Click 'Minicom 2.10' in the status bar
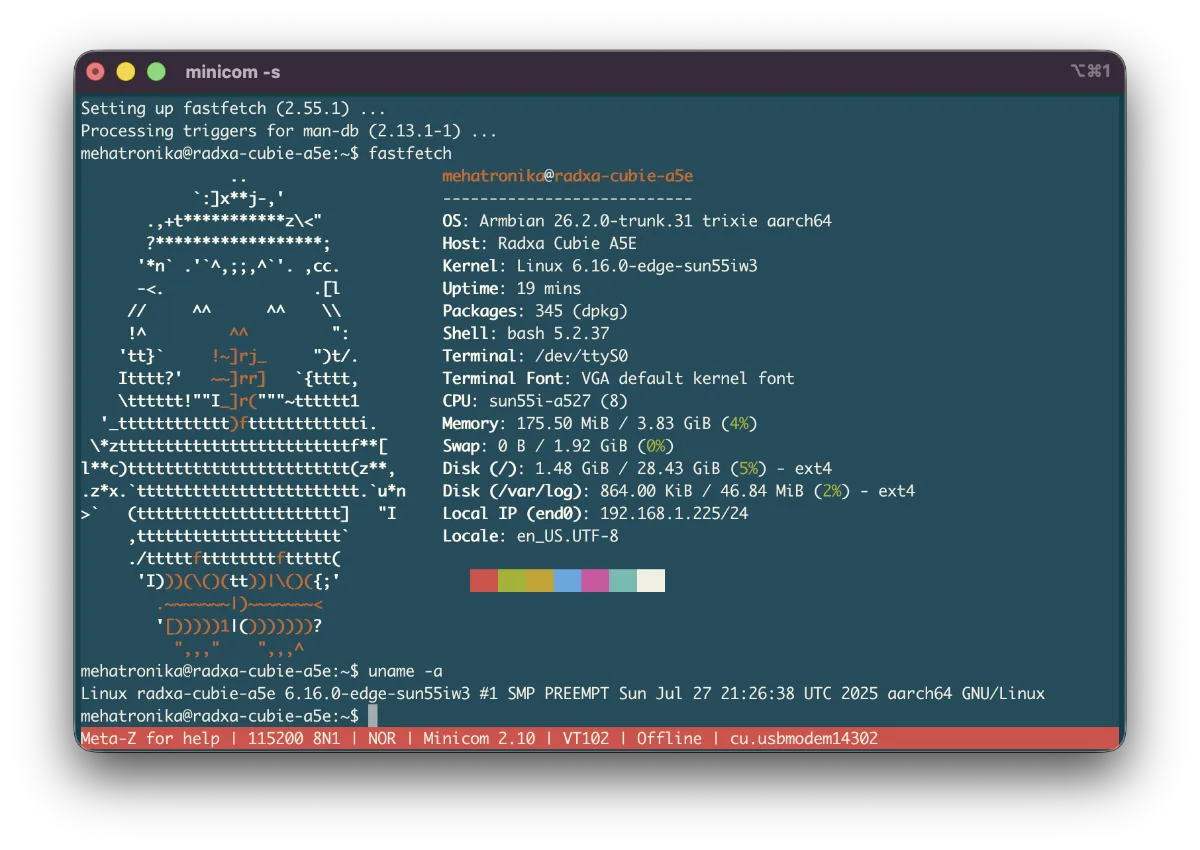1200x850 pixels. click(x=479, y=738)
